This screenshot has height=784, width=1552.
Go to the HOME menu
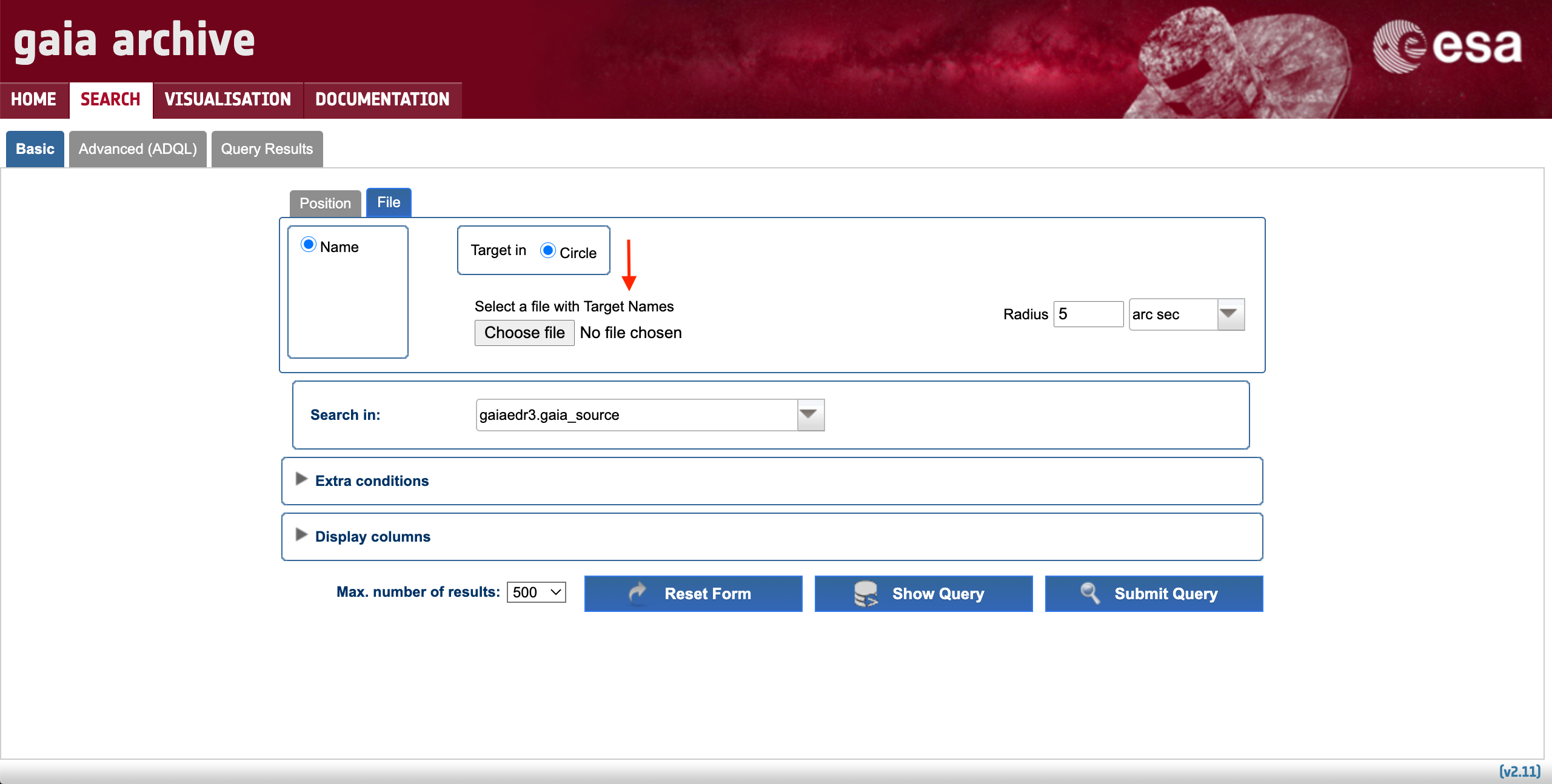(x=34, y=99)
